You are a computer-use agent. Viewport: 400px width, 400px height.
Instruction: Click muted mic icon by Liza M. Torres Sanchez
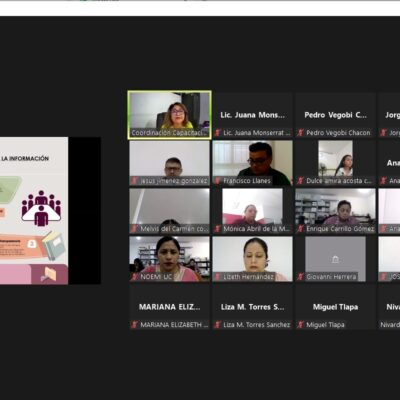(218, 325)
